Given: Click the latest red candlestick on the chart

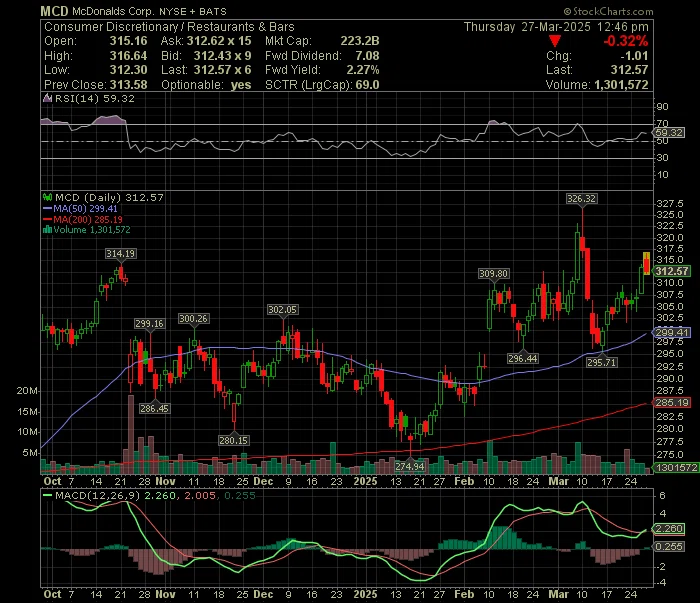Looking at the screenshot, I should point(646,263).
